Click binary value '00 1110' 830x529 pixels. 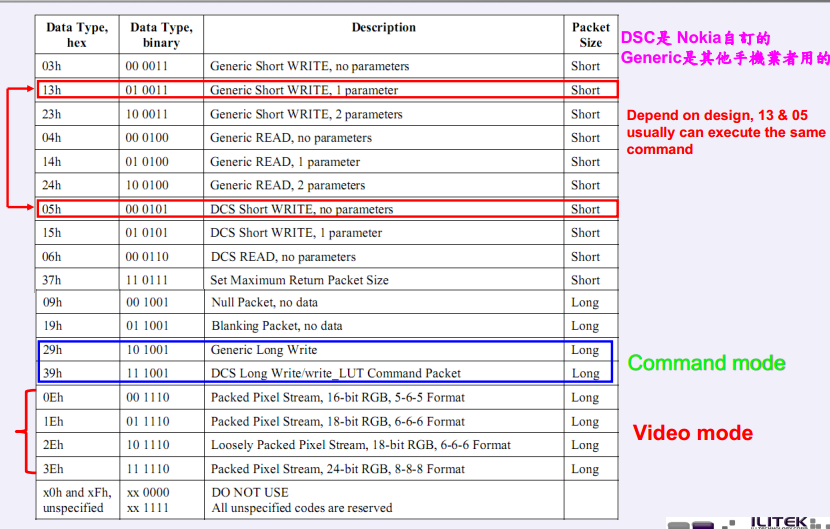[x=148, y=397]
